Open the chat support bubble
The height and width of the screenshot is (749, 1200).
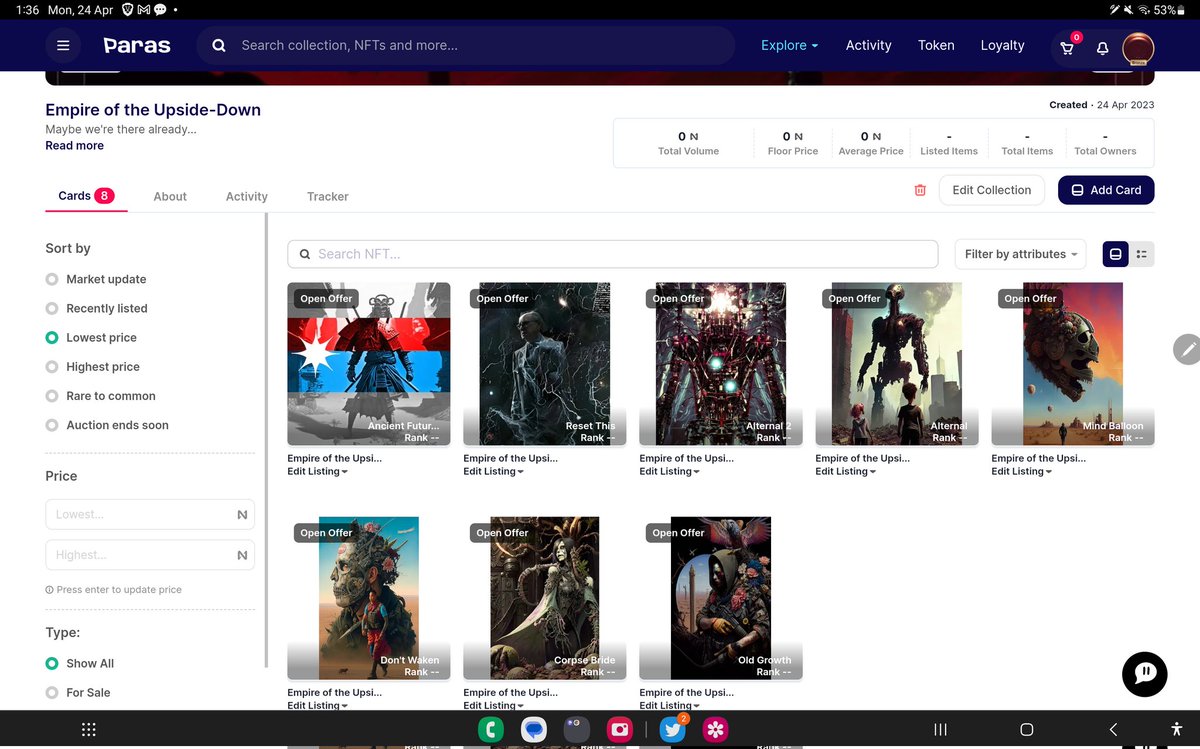pos(1145,673)
